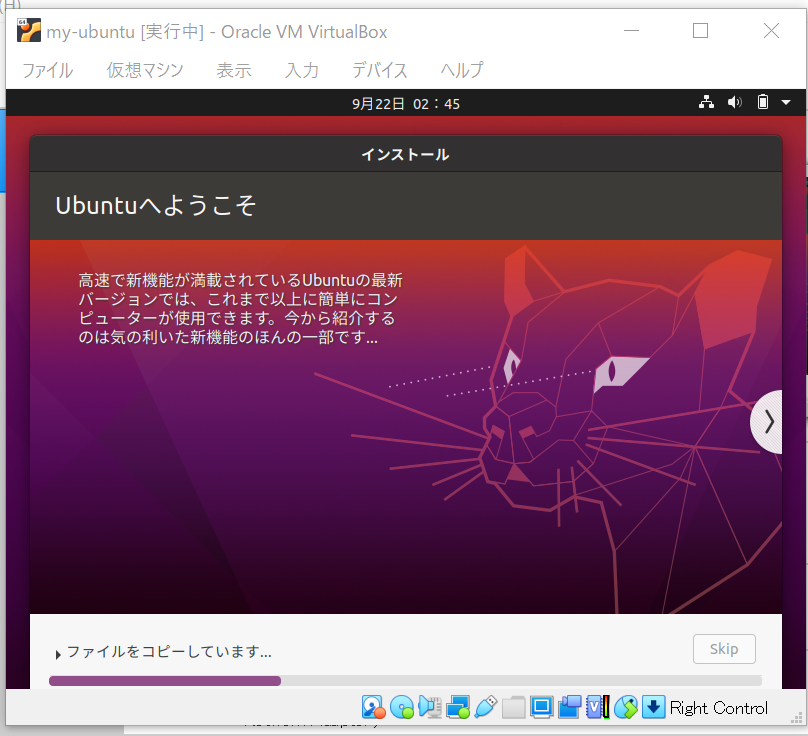Maximize the VirtualBox window
The image size is (808, 736).
[x=700, y=30]
